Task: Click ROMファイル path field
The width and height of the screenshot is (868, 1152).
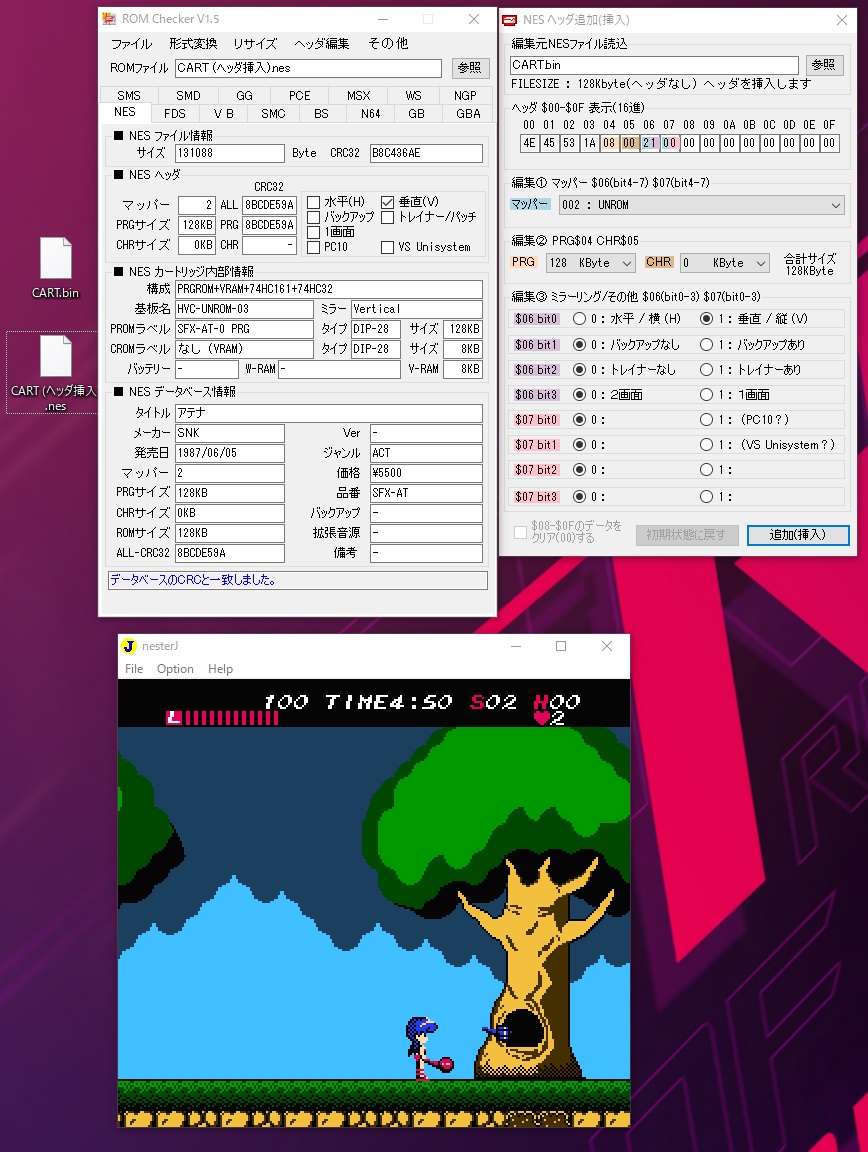Action: click(x=309, y=68)
